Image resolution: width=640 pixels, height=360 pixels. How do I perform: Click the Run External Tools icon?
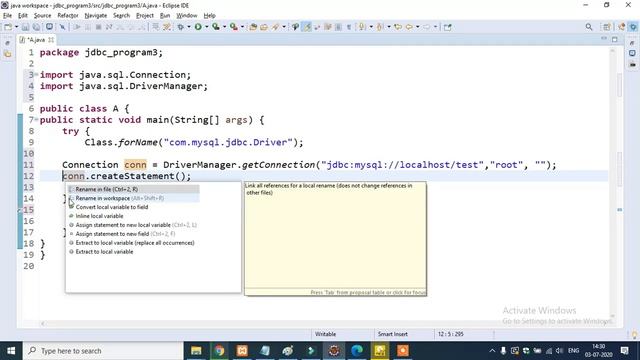coord(234,27)
